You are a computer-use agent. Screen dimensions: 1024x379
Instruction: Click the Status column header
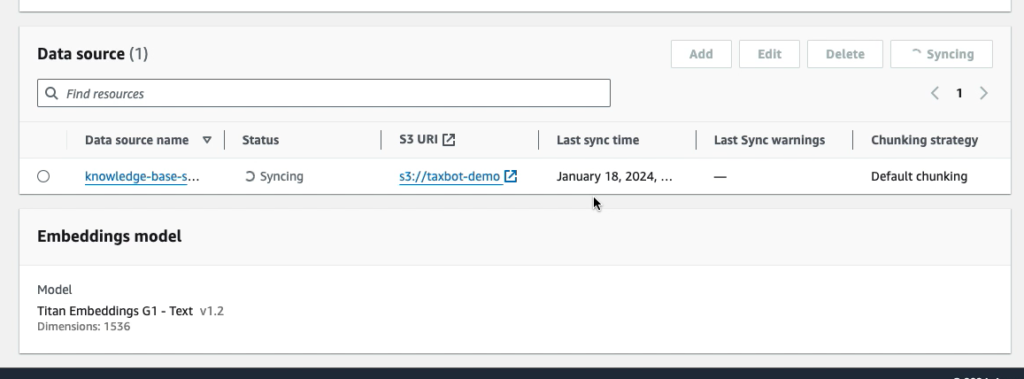click(x=261, y=140)
